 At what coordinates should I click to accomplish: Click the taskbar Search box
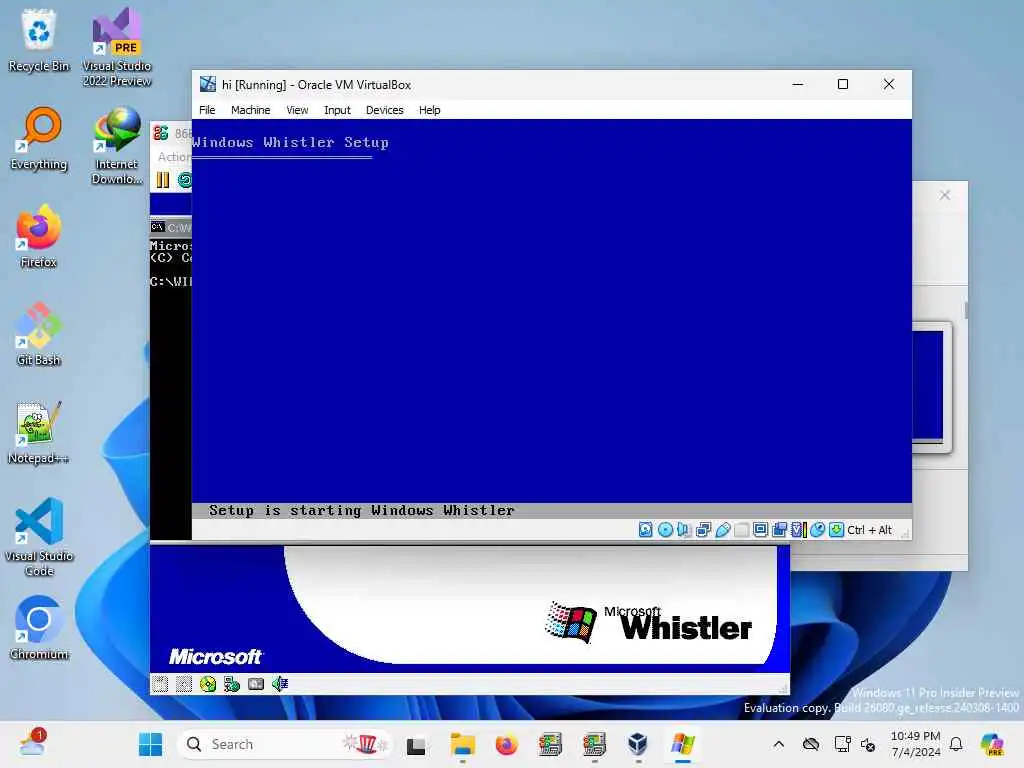point(285,744)
